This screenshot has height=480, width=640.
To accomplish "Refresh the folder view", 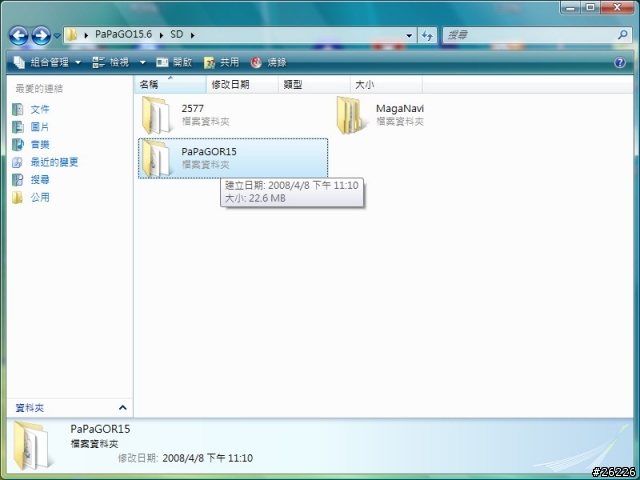I will coord(427,36).
